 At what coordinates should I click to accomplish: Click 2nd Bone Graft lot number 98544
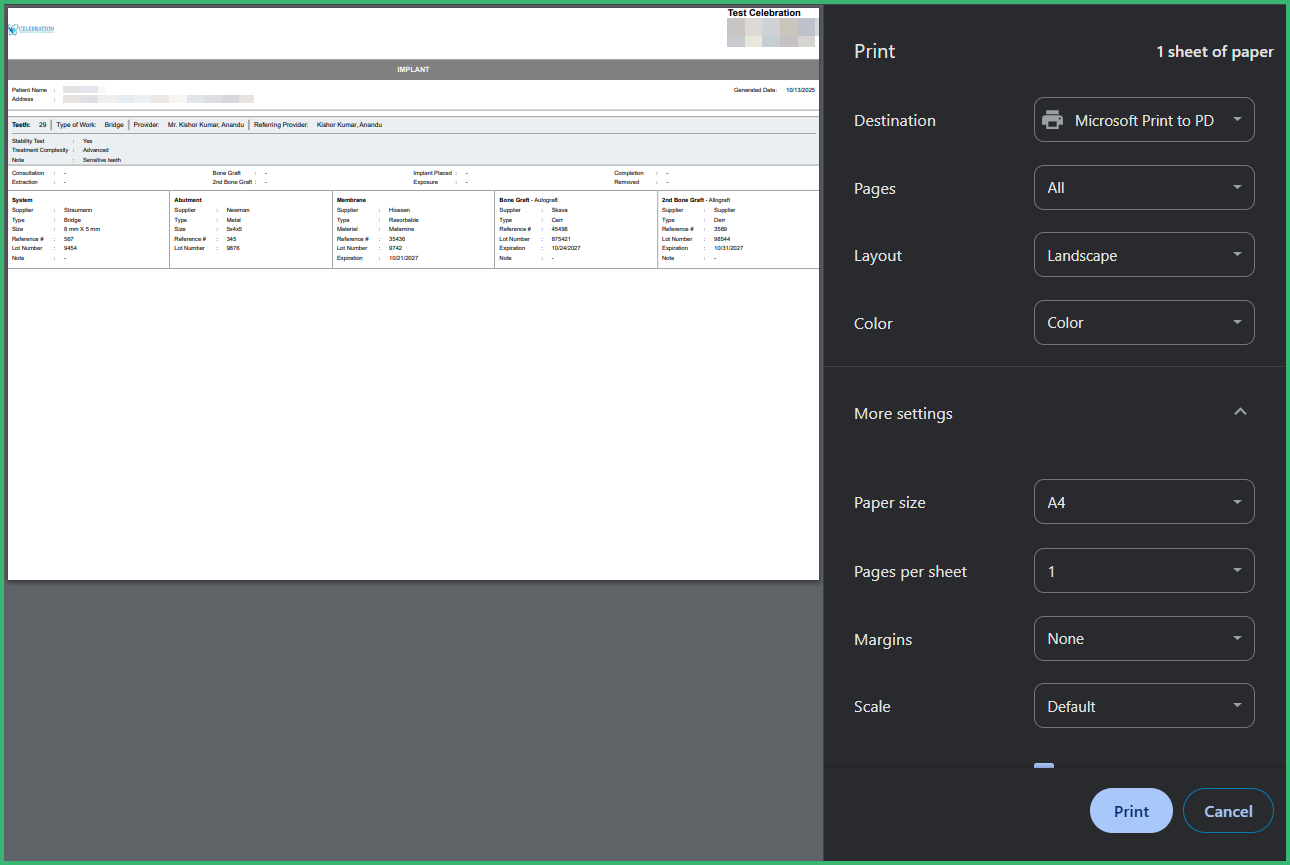[722, 239]
